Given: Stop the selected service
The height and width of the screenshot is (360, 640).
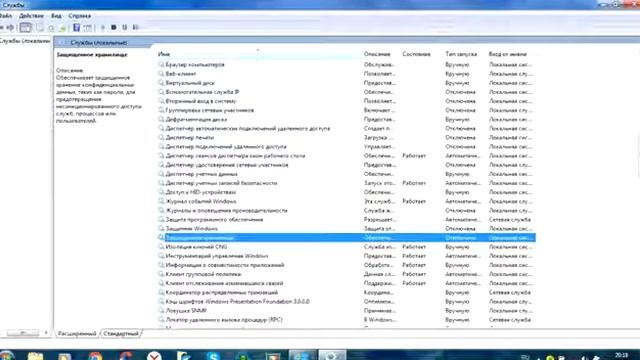Looking at the screenshot, I should (x=113, y=27).
